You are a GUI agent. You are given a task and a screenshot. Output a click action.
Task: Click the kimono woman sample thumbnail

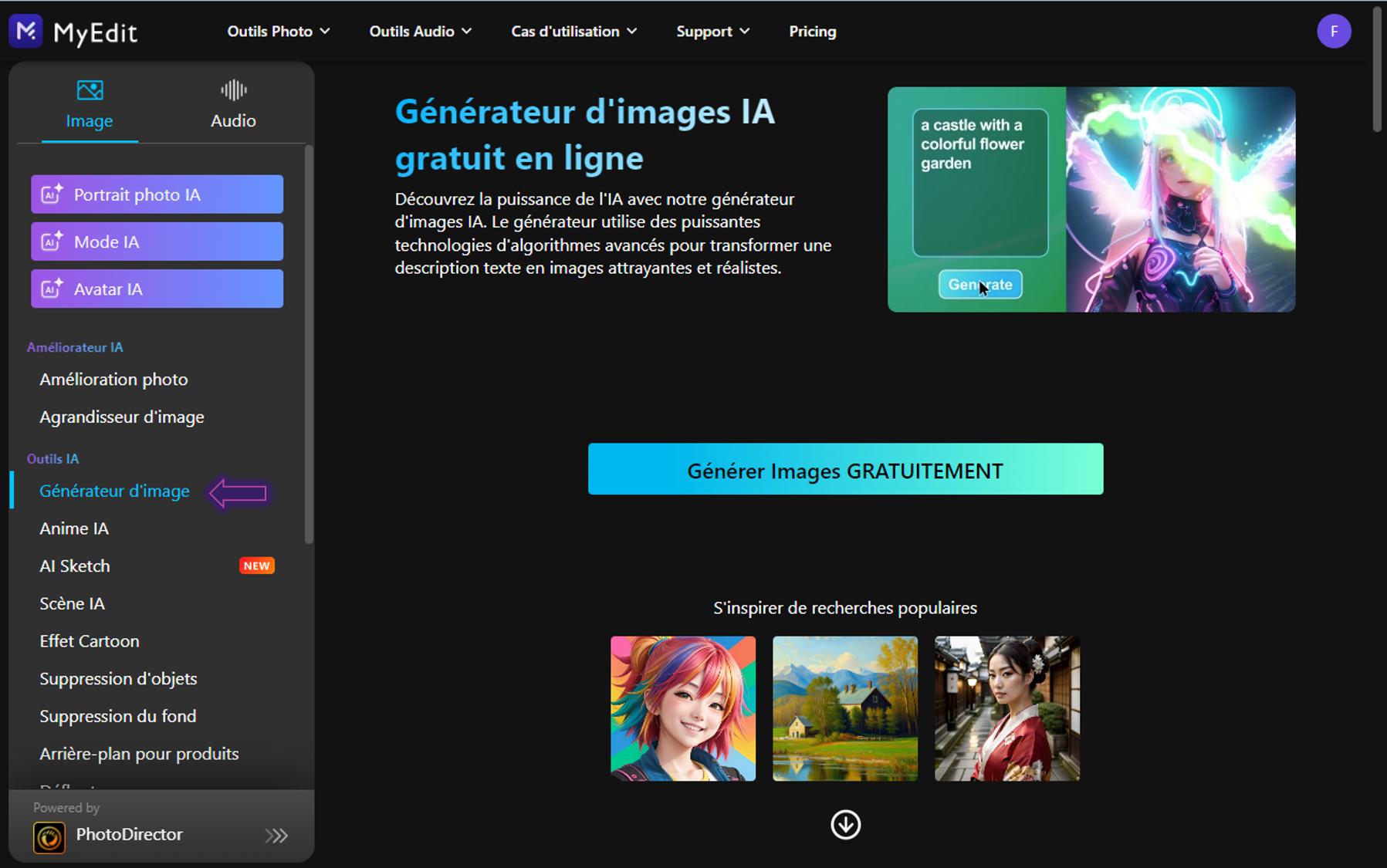[1006, 708]
